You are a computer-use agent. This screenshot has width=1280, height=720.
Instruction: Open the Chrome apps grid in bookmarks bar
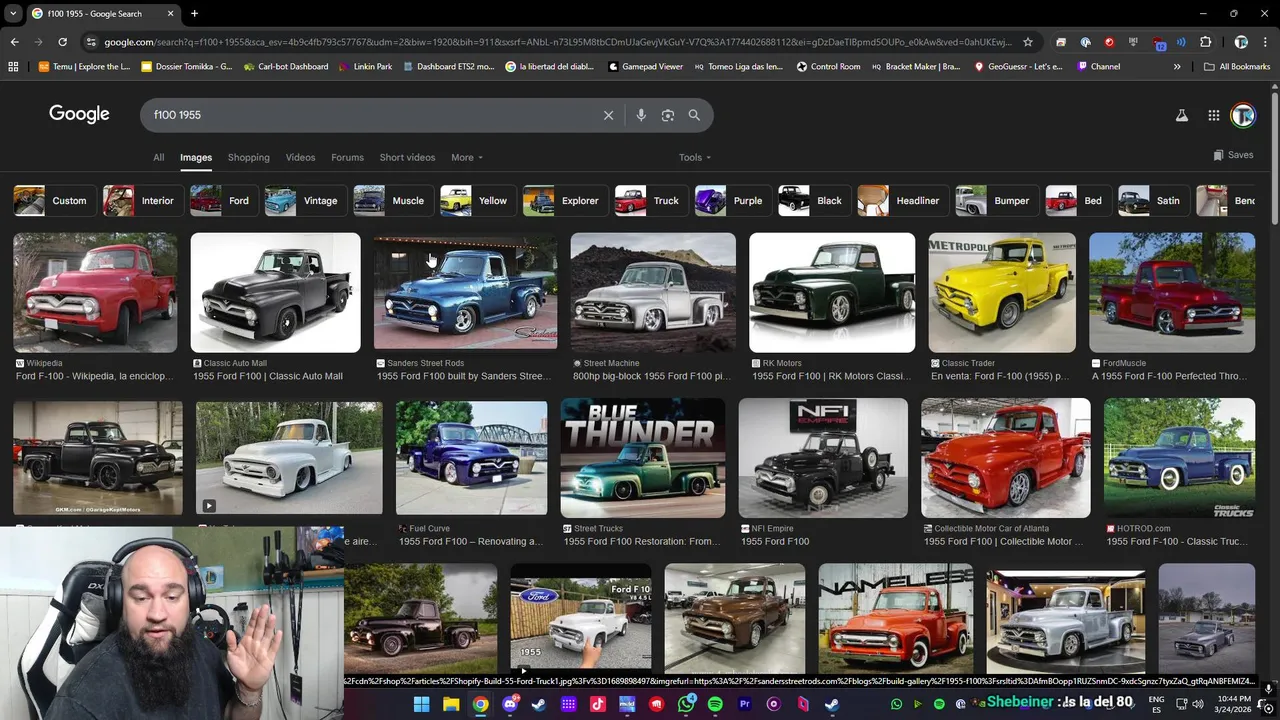(x=13, y=67)
